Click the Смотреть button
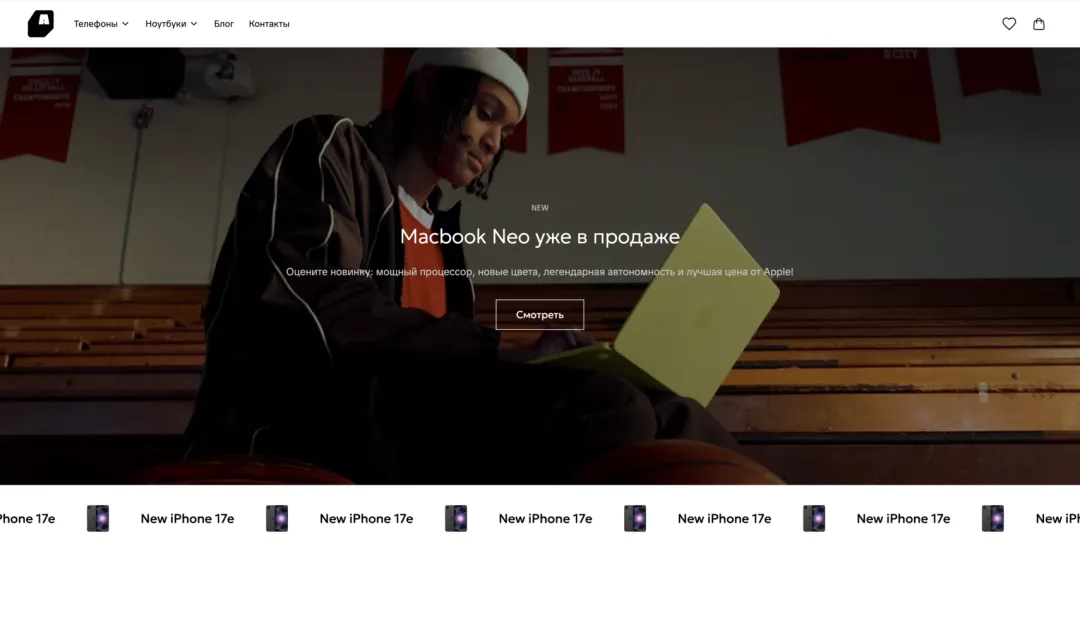The height and width of the screenshot is (625, 1080). coord(539,314)
